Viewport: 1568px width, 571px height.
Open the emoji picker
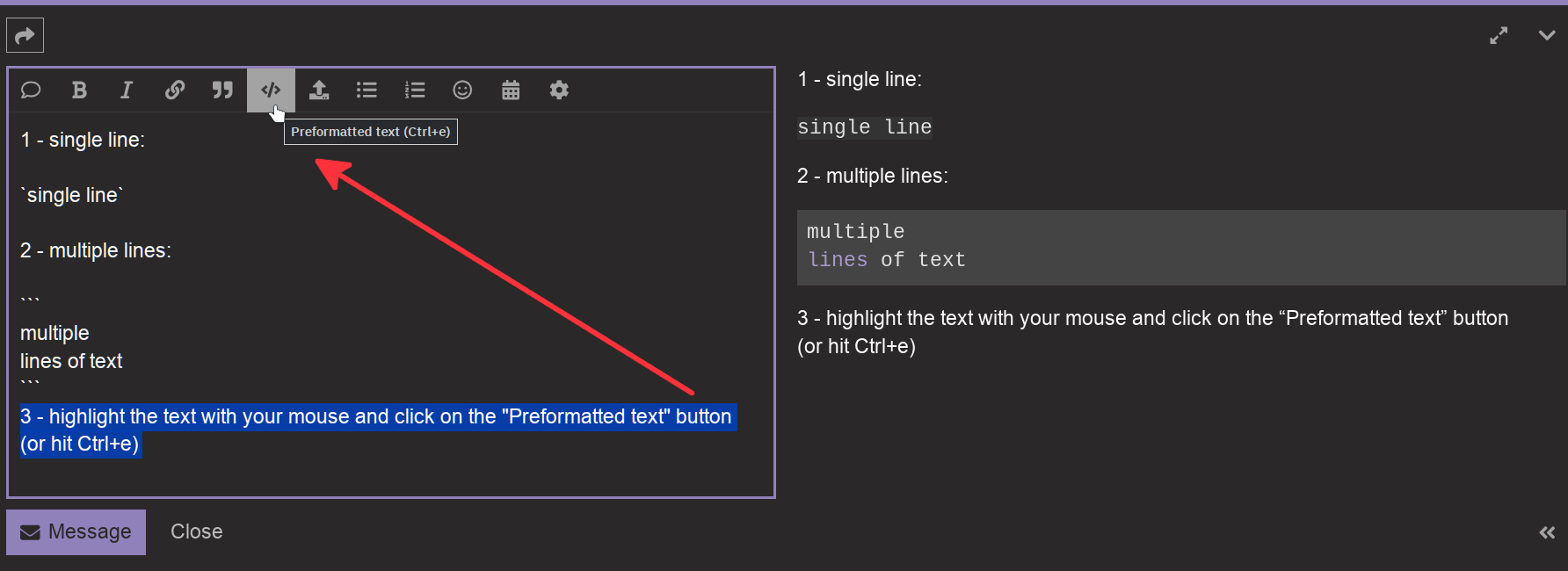click(462, 90)
